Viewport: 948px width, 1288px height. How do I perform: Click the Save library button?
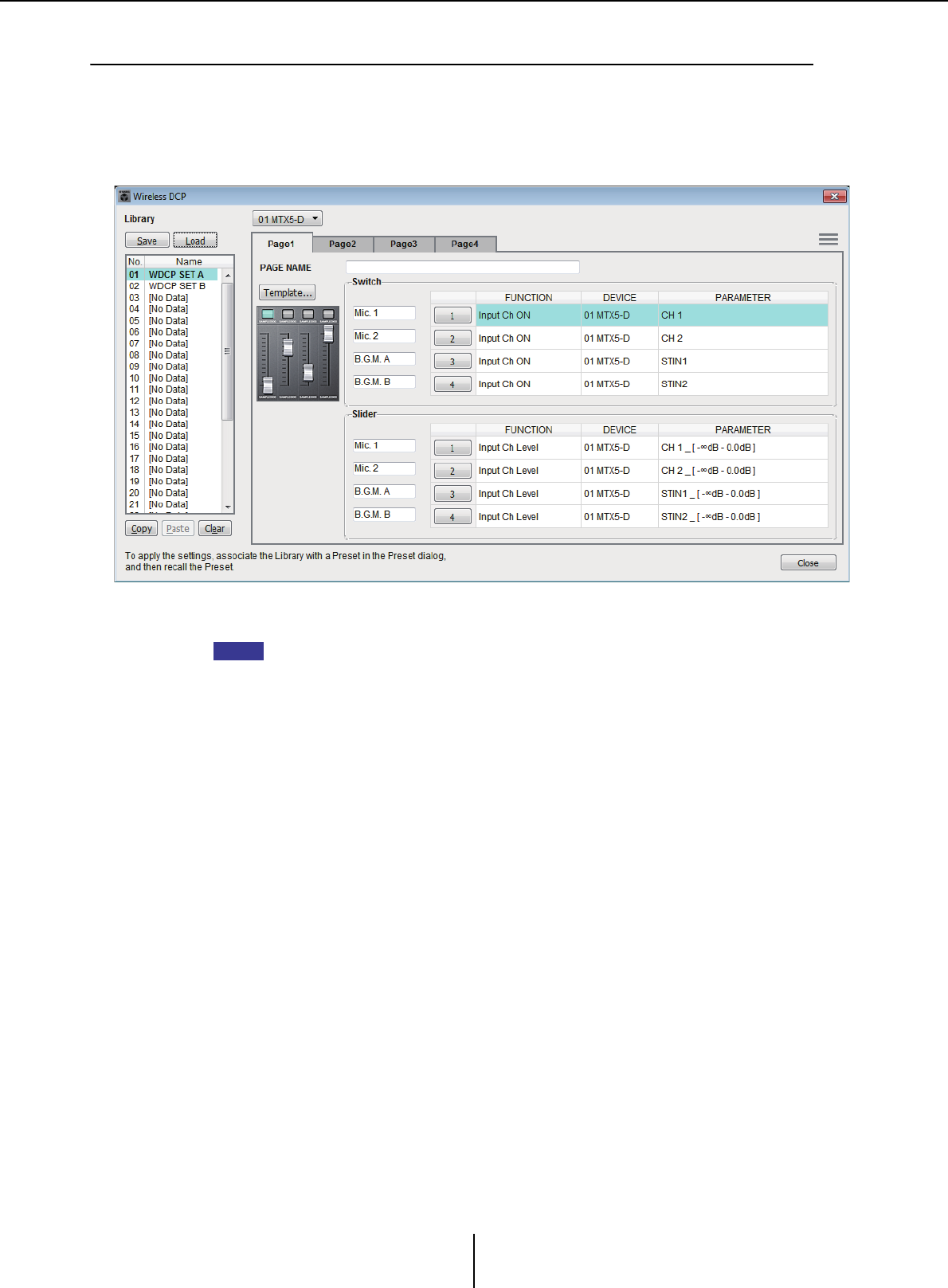(x=147, y=241)
